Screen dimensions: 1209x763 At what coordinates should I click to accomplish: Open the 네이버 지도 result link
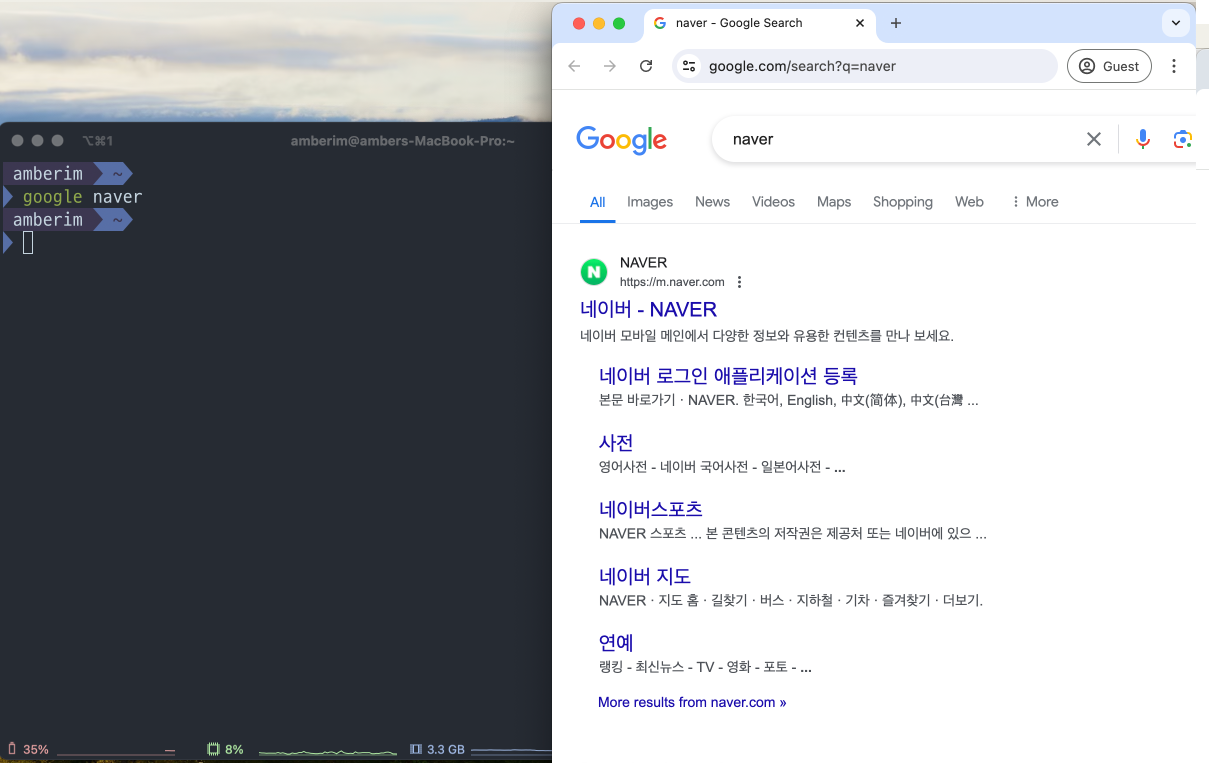pos(644,576)
